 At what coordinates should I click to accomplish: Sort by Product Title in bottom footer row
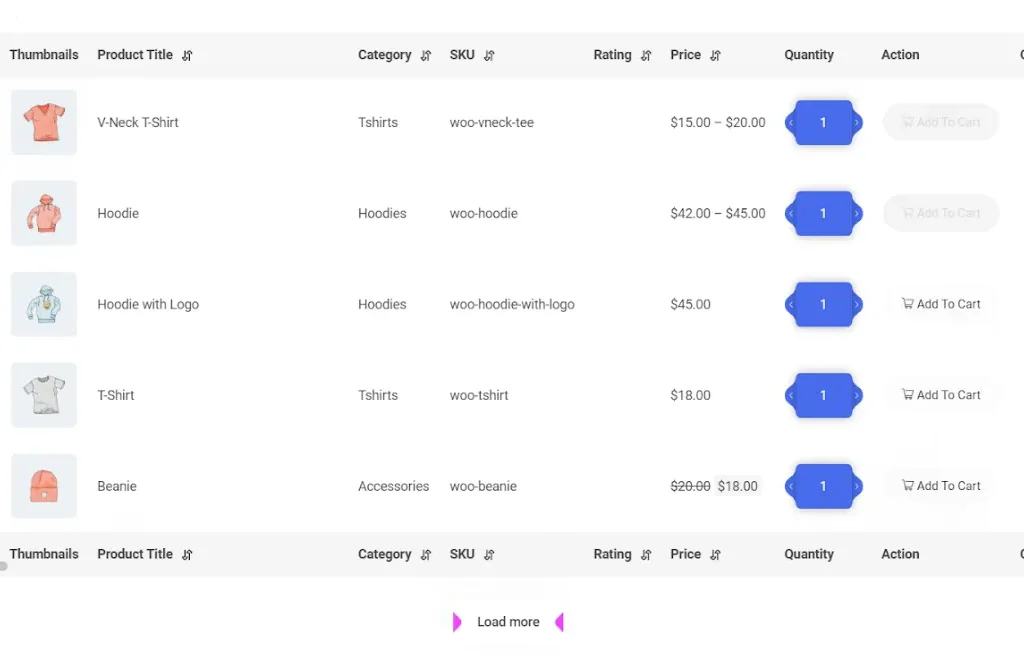pyautogui.click(x=187, y=555)
